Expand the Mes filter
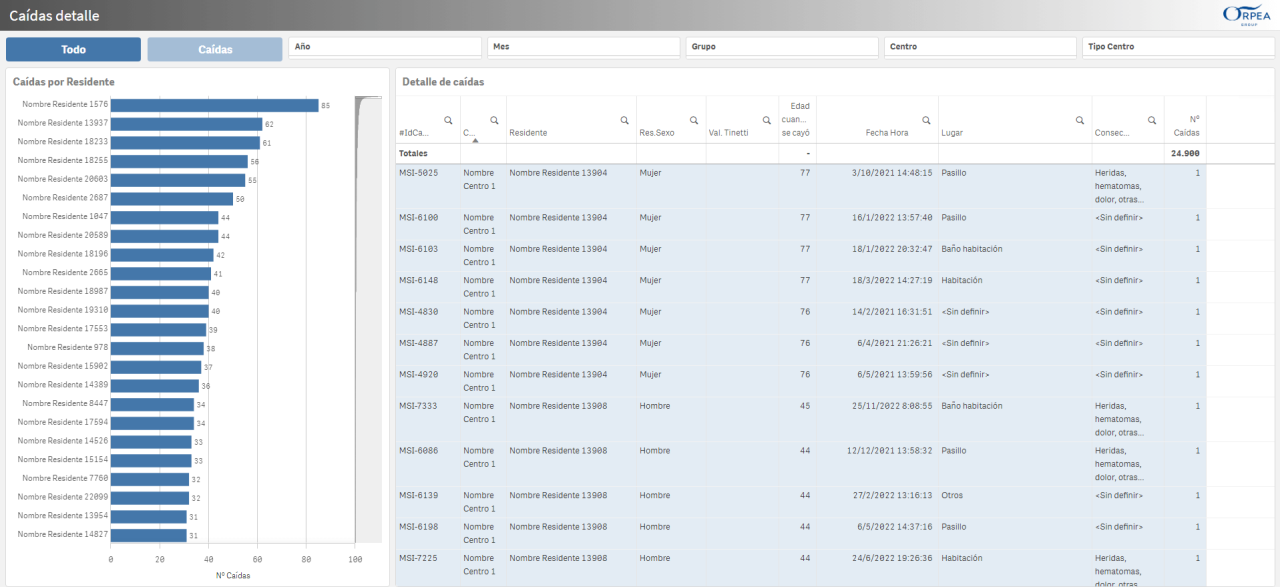1280x587 pixels. click(x=583, y=47)
